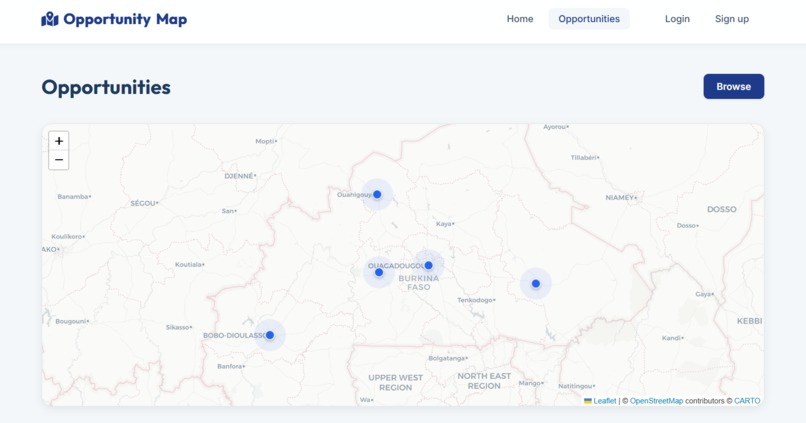Click the Kandi label on the map
Image resolution: width=806 pixels, height=423 pixels.
click(x=672, y=338)
